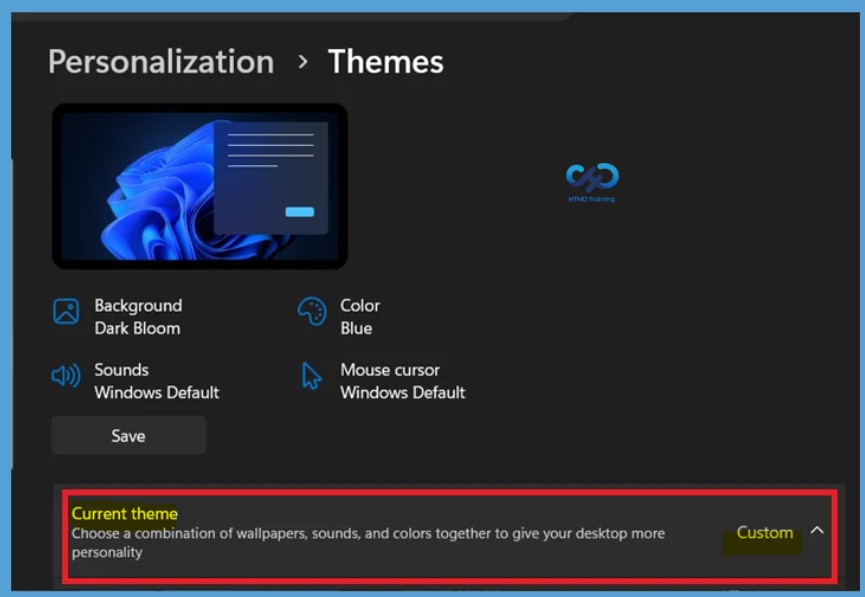Image resolution: width=865 pixels, height=597 pixels.
Task: Click the Background picture icon
Action: tap(66, 311)
